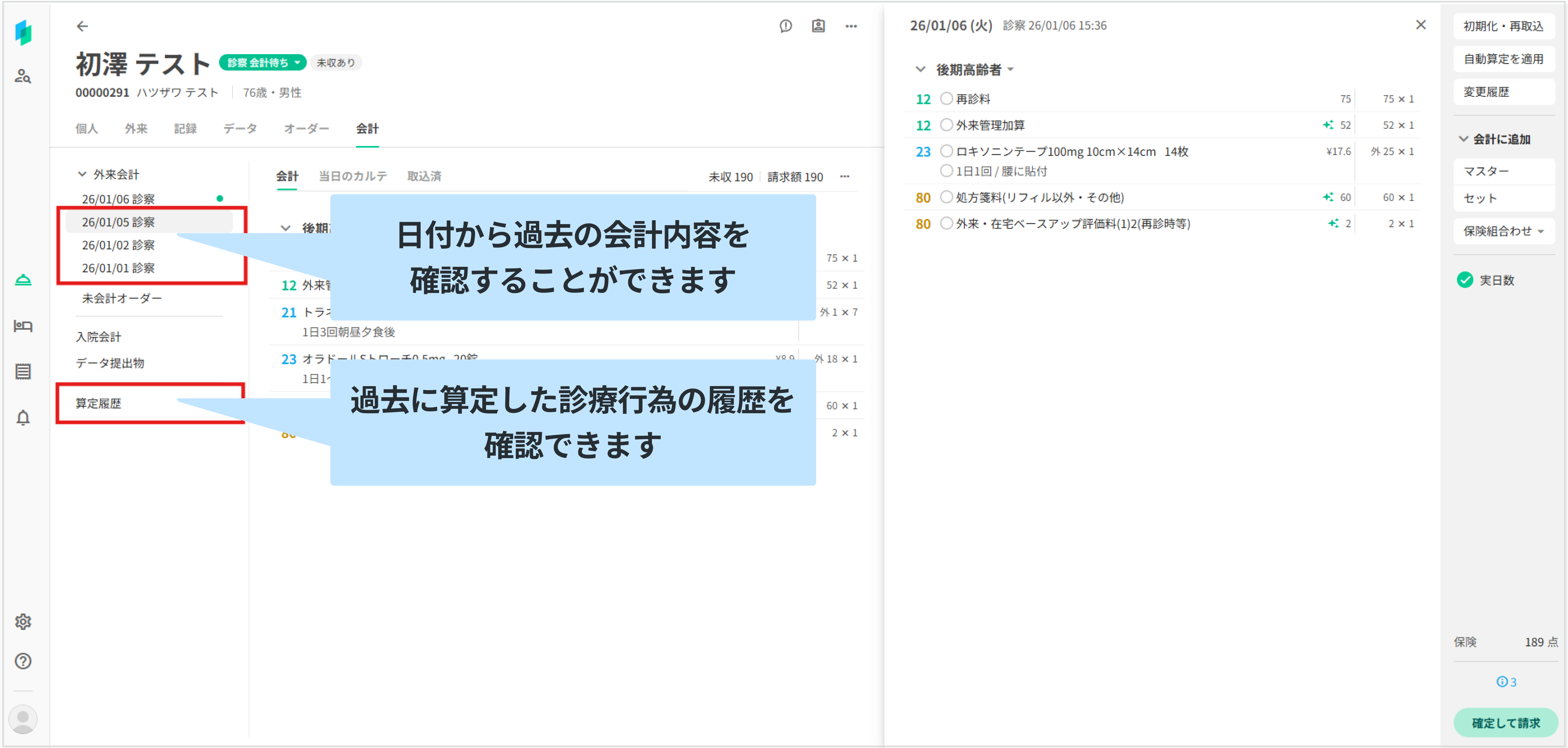Open the help question-mark icon
Image resolution: width=1568 pixels, height=748 pixels.
(23, 661)
